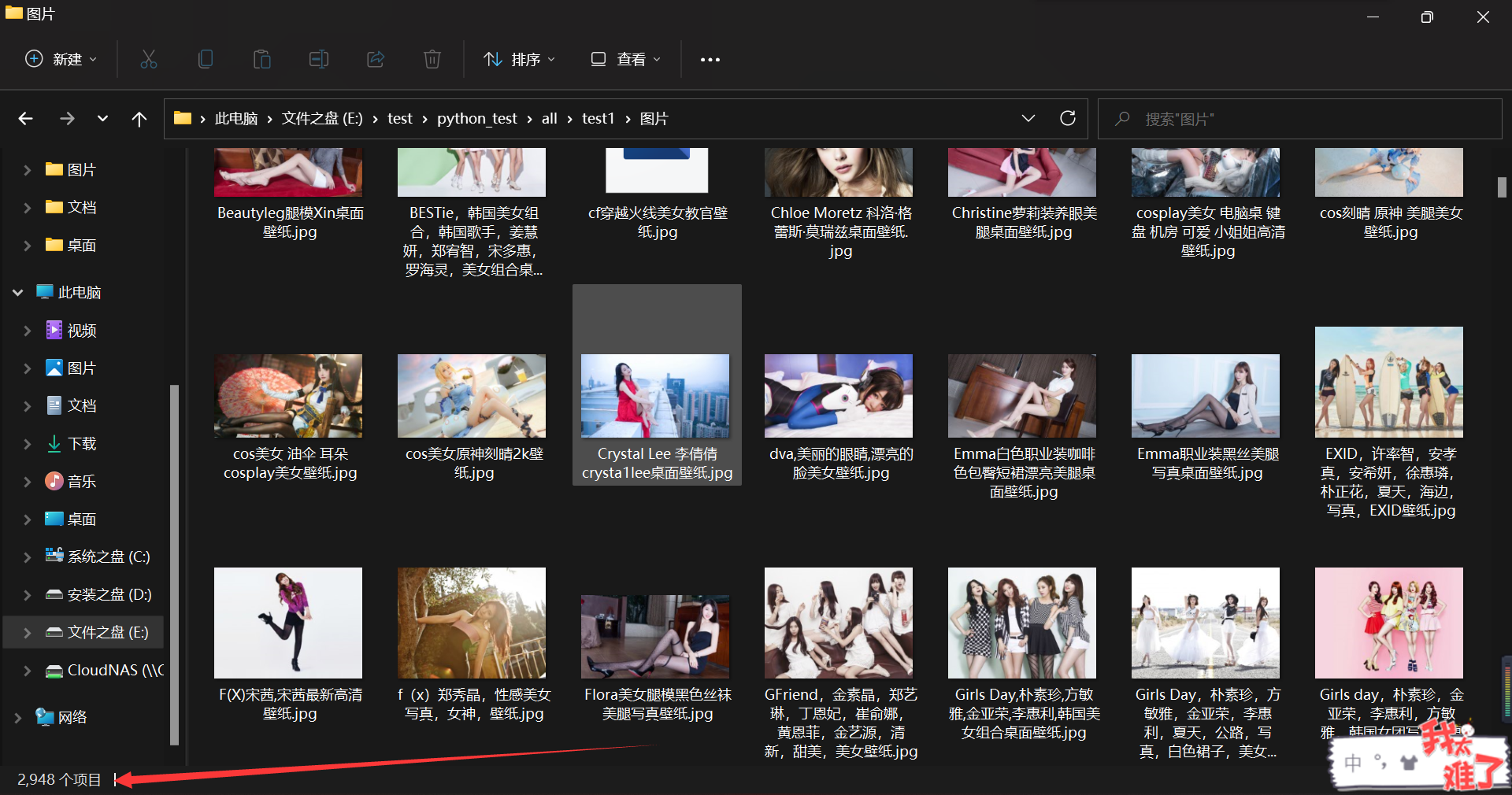Click the Back navigation button
This screenshot has height=795, width=1512.
pos(25,118)
